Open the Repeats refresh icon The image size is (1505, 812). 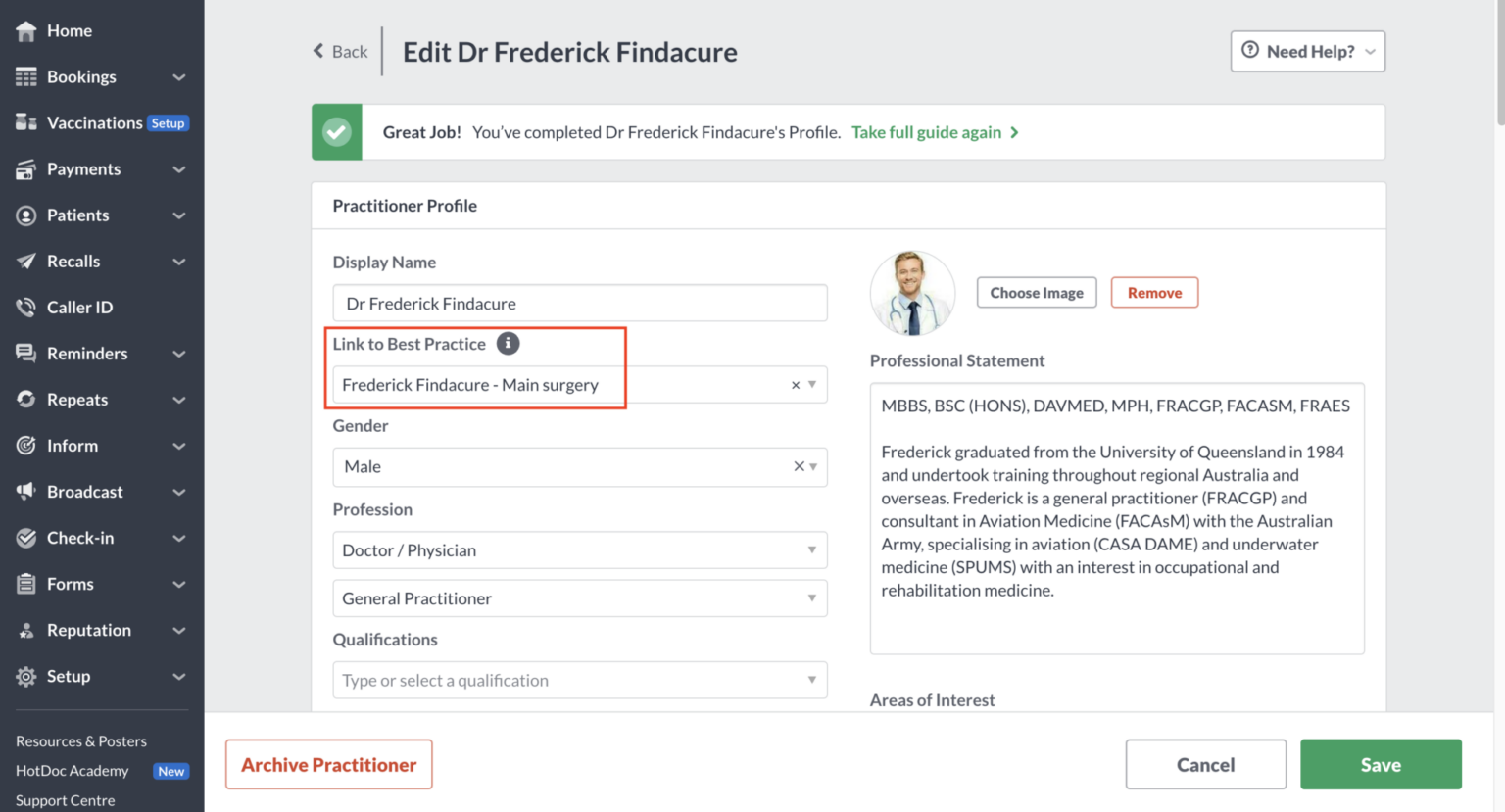[x=26, y=399]
